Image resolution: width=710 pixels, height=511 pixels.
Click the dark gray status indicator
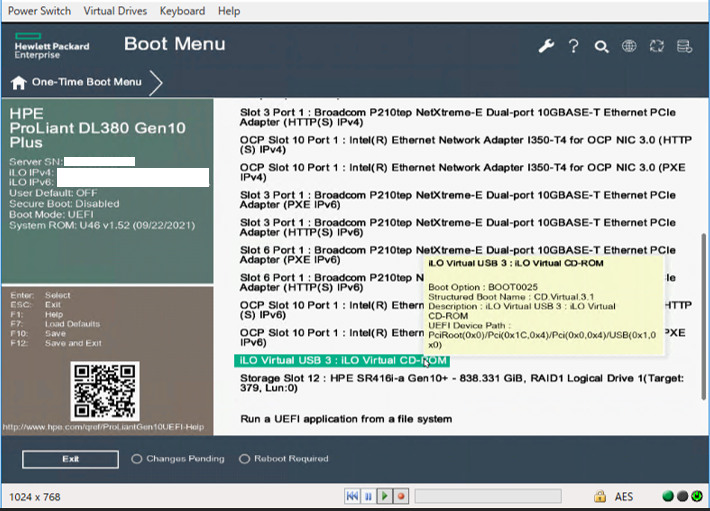[x=682, y=496]
